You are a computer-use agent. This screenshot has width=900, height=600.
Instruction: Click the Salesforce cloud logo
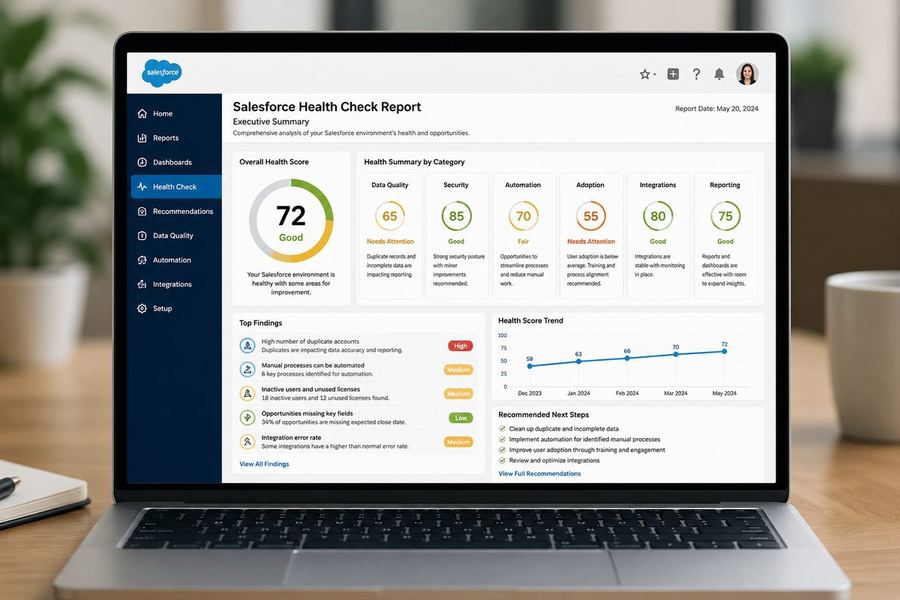click(162, 72)
